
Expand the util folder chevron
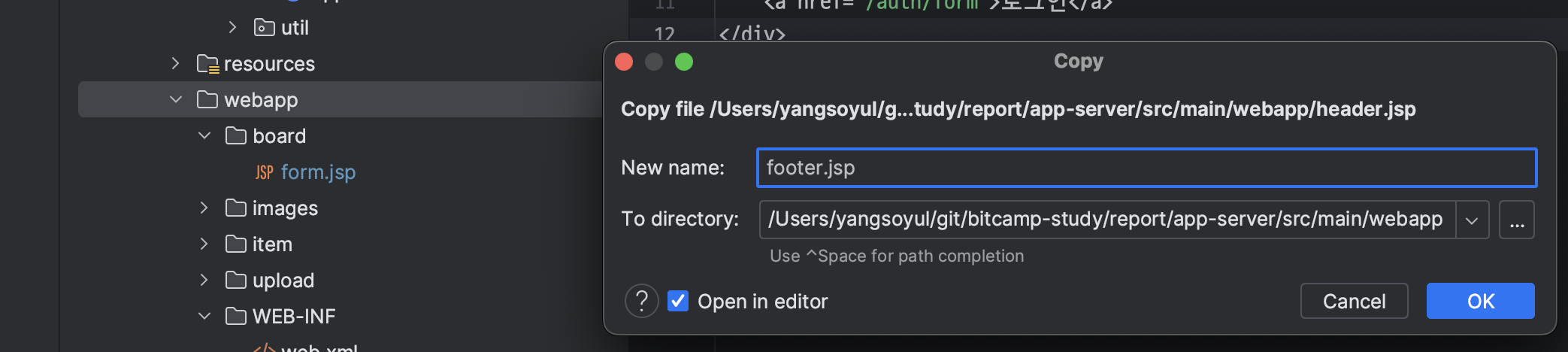[232, 28]
